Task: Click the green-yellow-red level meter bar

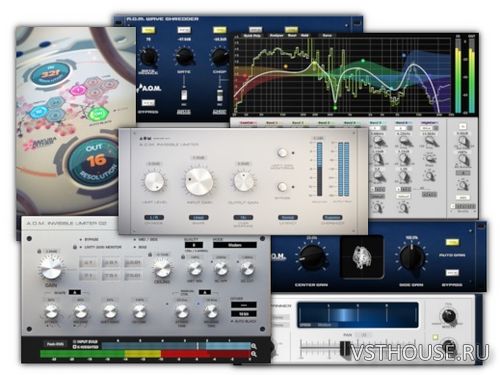Action: click(145, 354)
